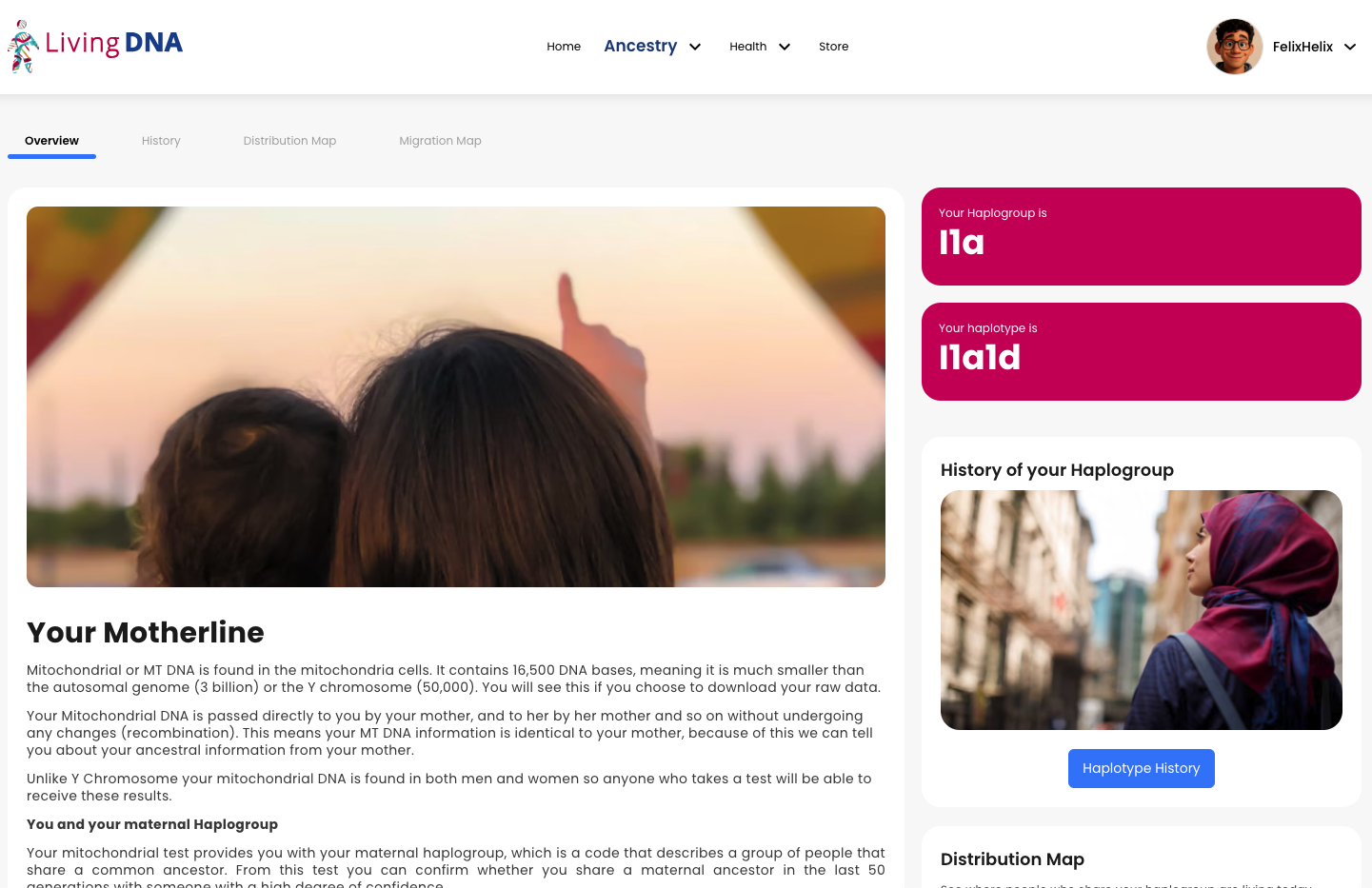Screen dimensions: 1372x888
Task: Open the FelixHelix profile avatar
Action: pyautogui.click(x=1235, y=47)
